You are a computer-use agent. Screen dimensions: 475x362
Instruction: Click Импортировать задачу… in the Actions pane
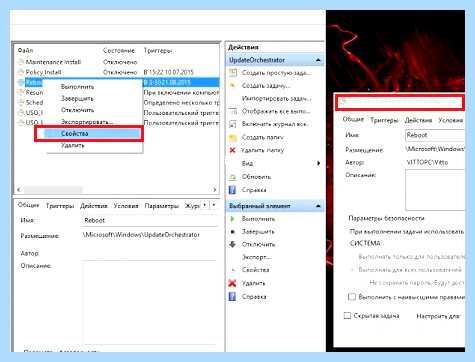click(276, 99)
